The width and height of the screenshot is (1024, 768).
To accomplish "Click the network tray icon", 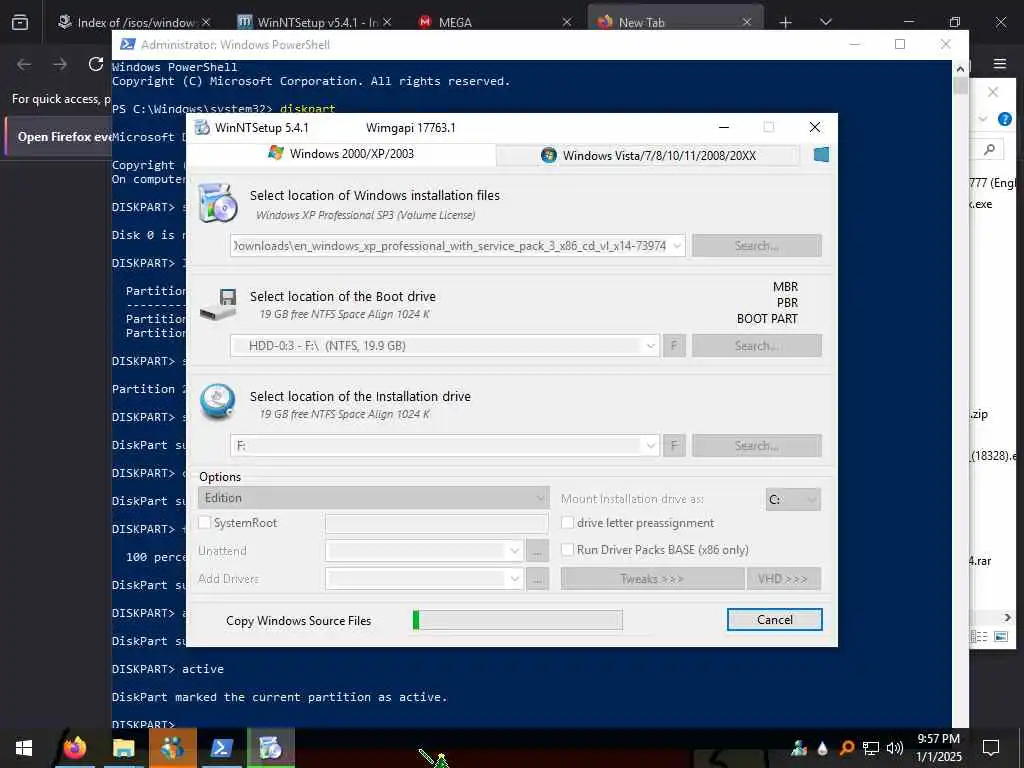I will (871, 748).
